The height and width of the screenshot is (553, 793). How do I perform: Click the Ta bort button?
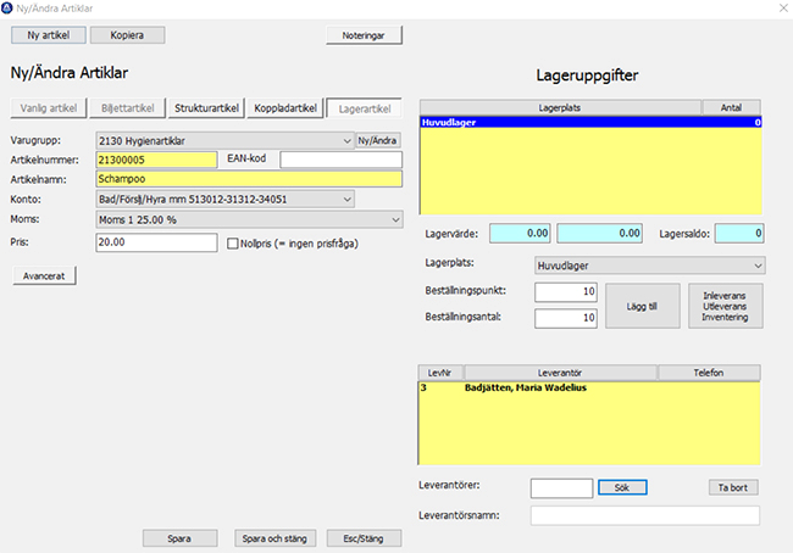733,488
